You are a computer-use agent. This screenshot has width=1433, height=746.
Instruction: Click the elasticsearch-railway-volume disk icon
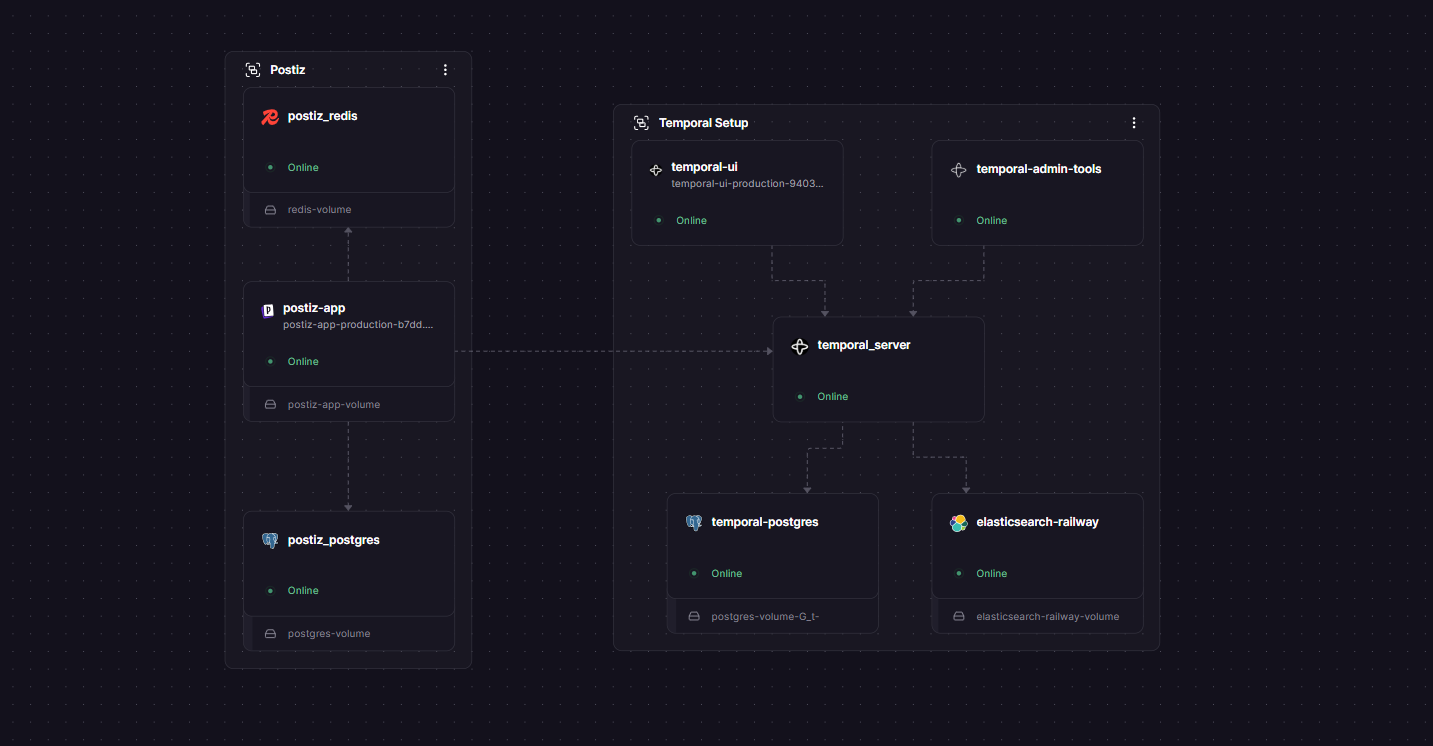[958, 617]
